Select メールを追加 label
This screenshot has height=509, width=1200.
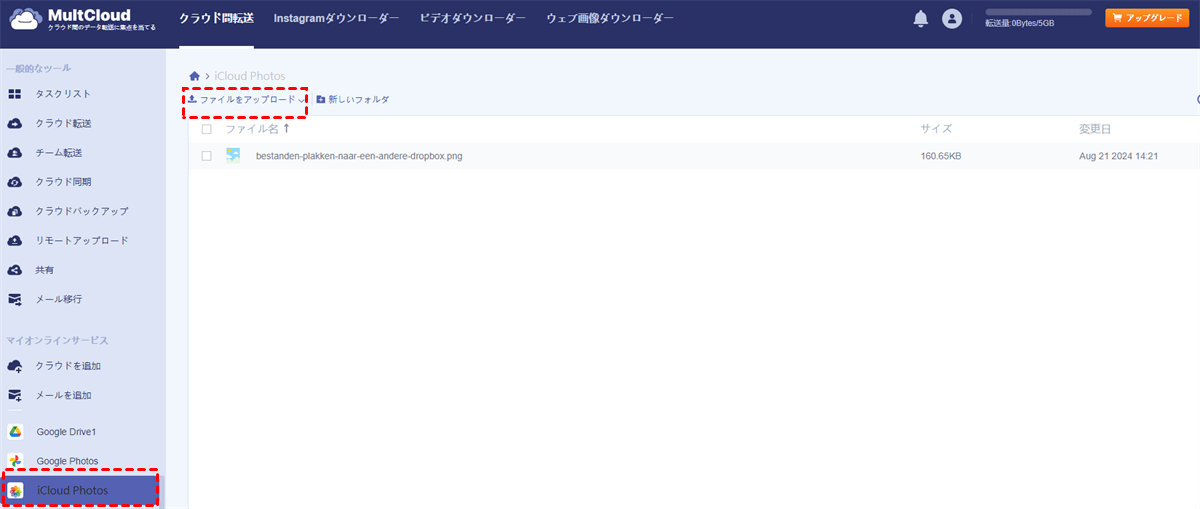pyautogui.click(x=64, y=395)
